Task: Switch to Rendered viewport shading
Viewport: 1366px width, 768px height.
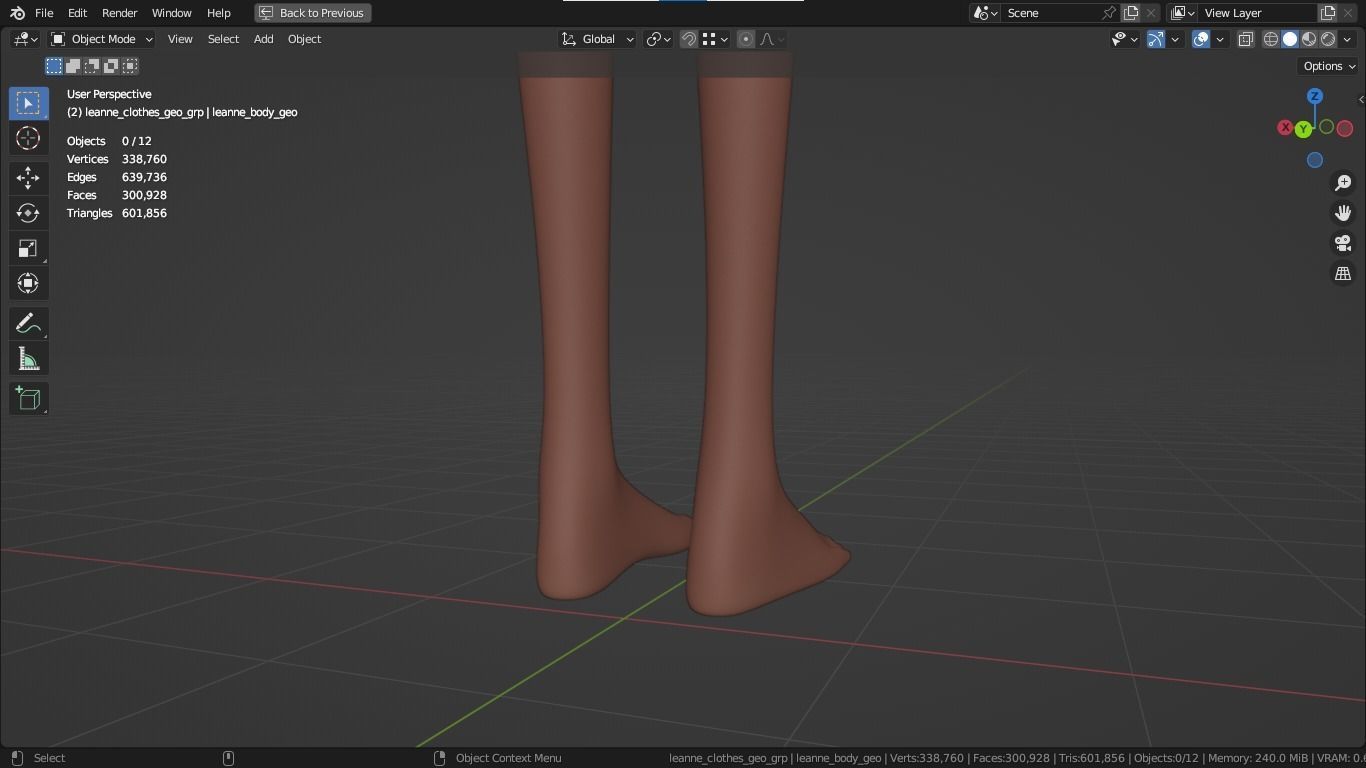Action: point(1328,39)
